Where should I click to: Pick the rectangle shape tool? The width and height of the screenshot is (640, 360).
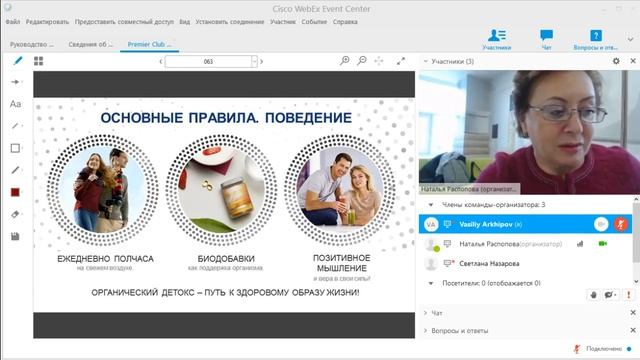pos(15,148)
